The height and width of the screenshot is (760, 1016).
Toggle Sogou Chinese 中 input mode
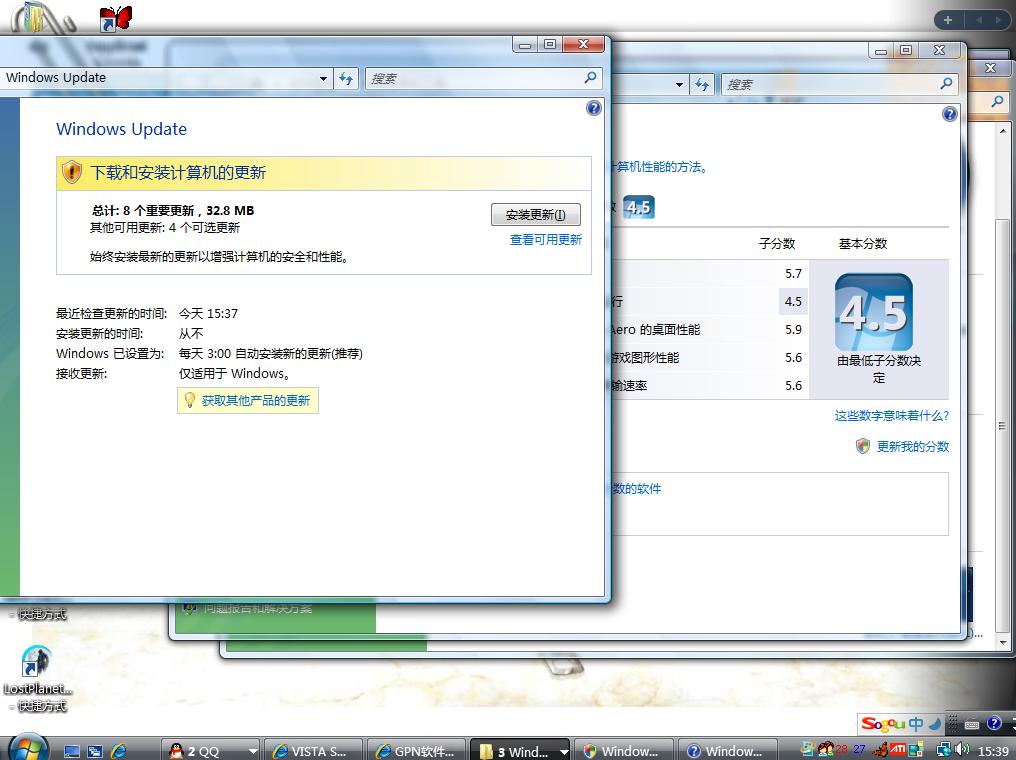pyautogui.click(x=916, y=724)
